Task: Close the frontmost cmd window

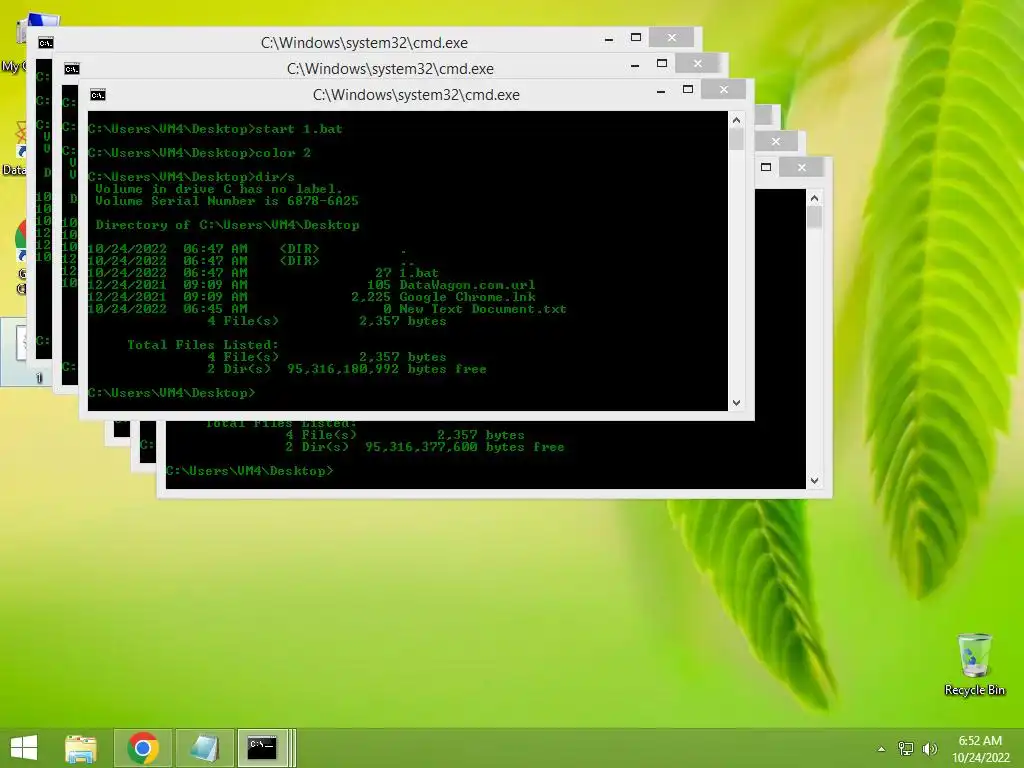Action: (724, 90)
